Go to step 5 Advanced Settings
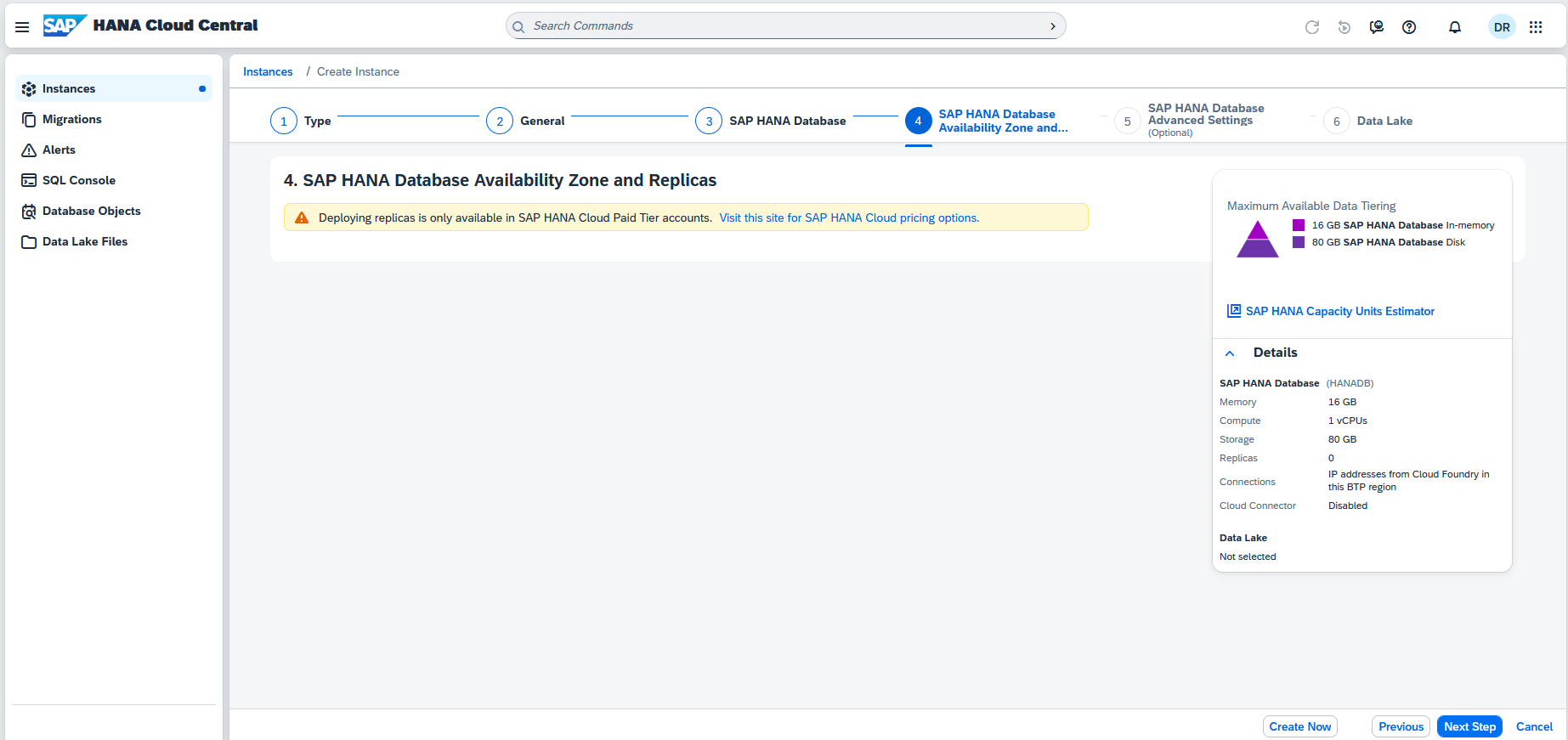Viewport: 1568px width, 740px height. (x=1190, y=121)
